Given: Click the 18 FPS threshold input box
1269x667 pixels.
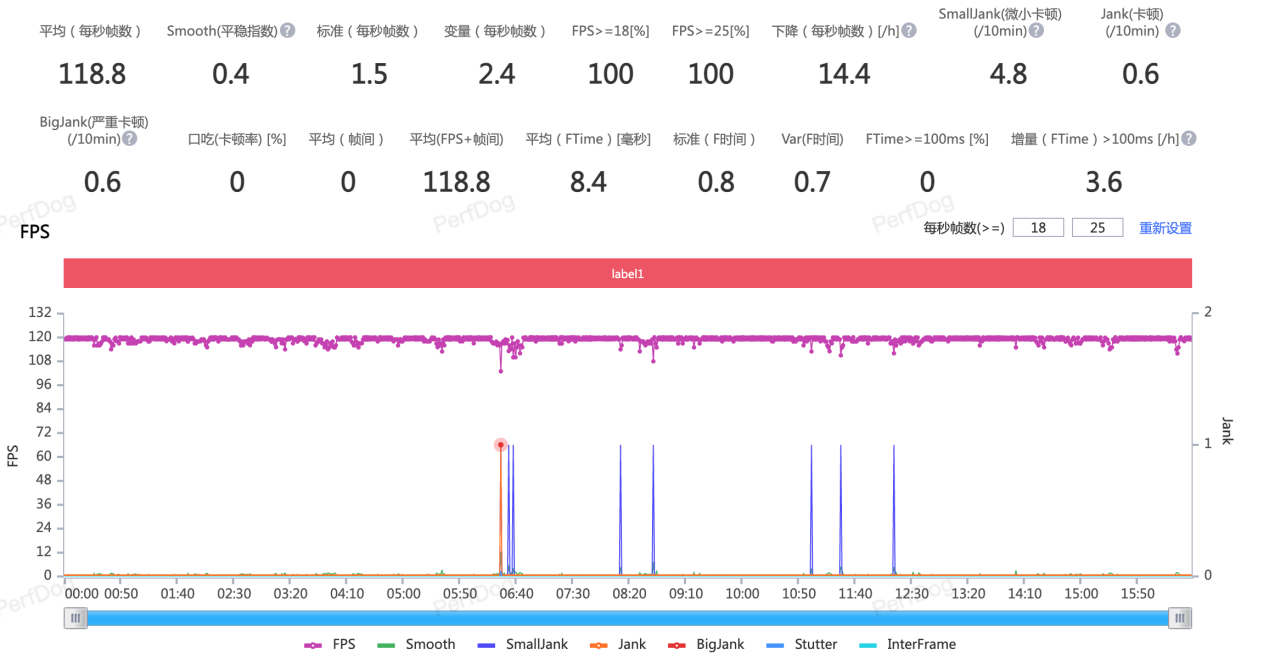Looking at the screenshot, I should click(1037, 227).
